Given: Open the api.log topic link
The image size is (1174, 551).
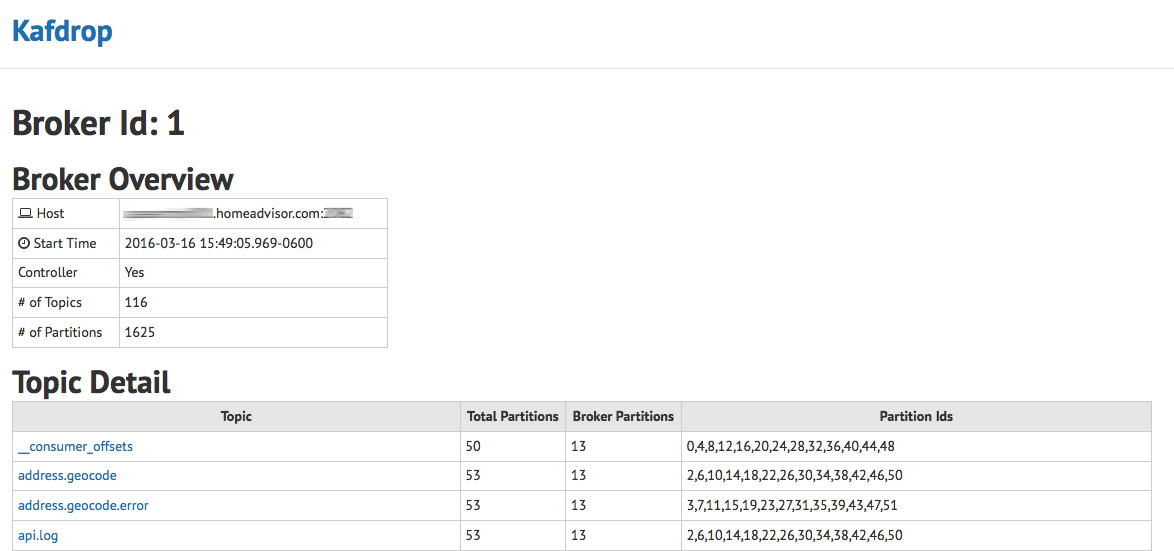Looking at the screenshot, I should [38, 536].
